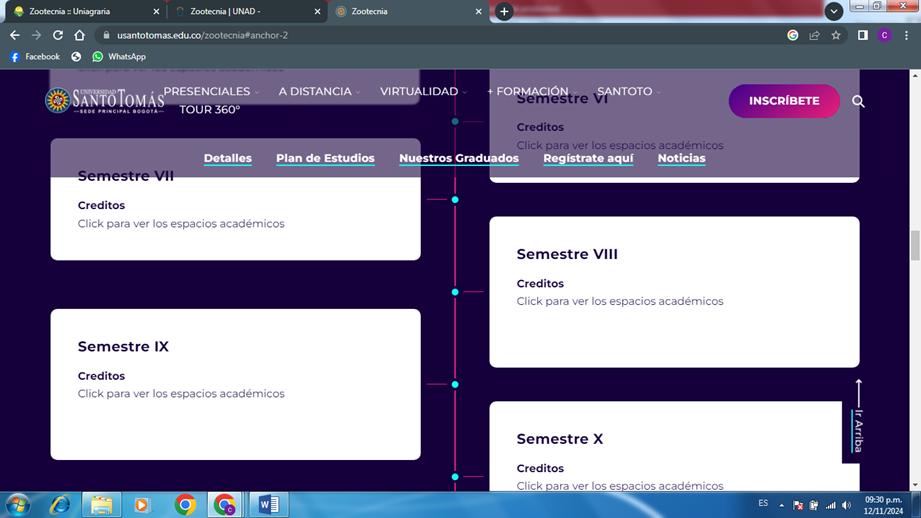Expand the PRESENCIALES dropdown menu
Viewport: 921px width, 518px height.
[210, 91]
